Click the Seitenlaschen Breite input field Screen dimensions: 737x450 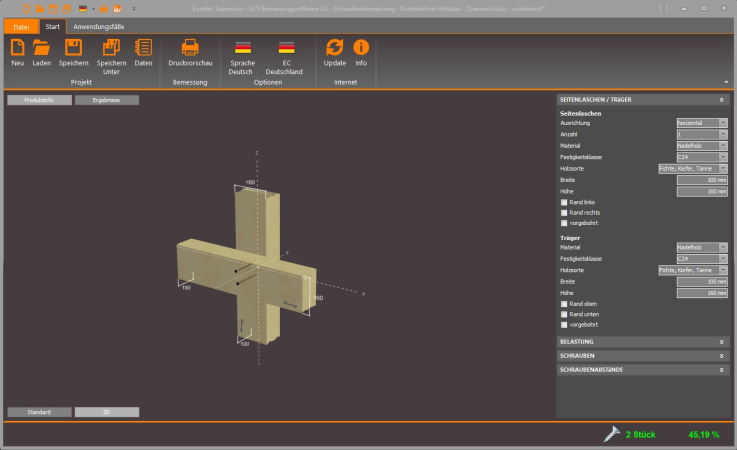coord(702,180)
